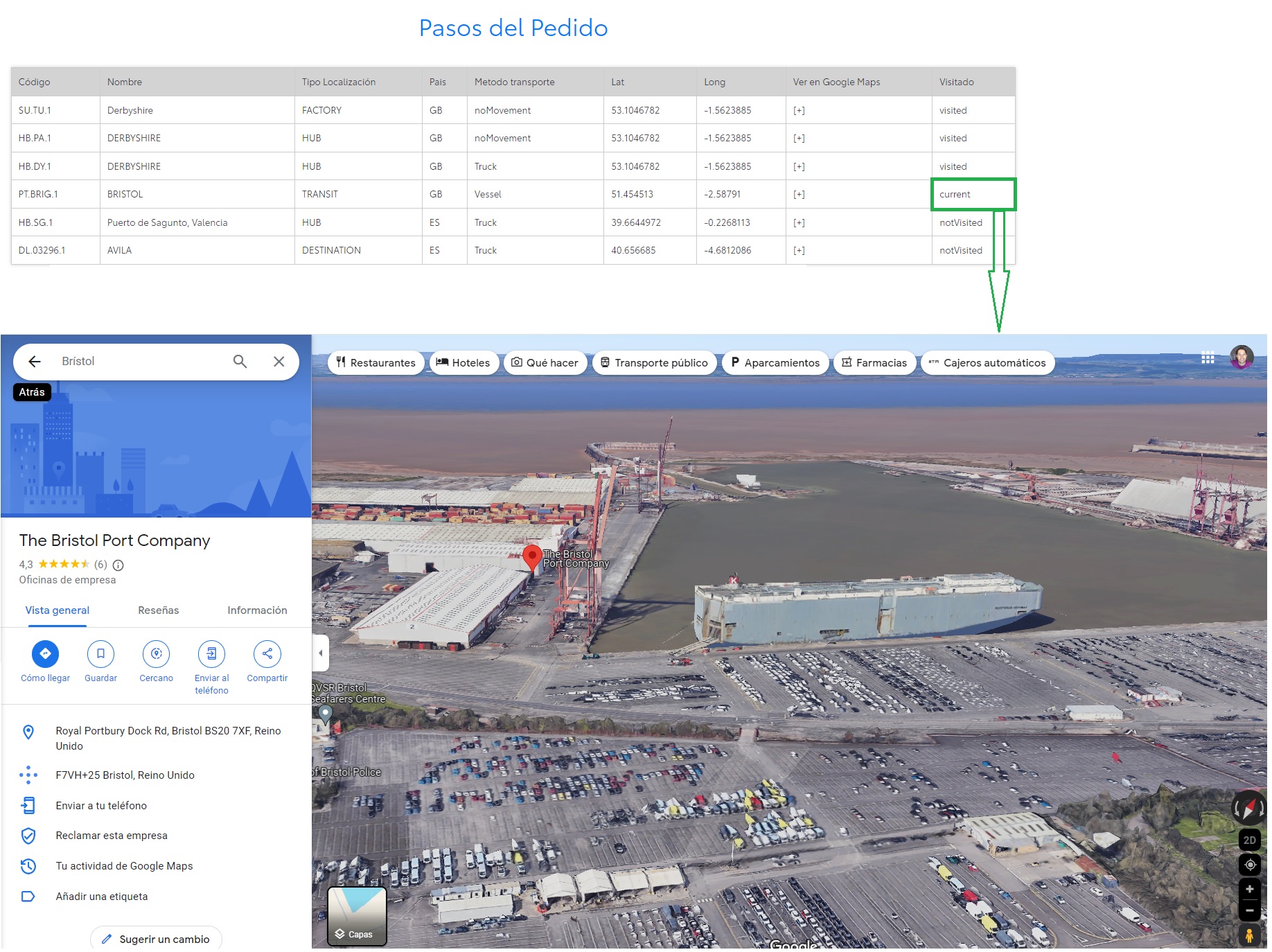Click the 'Vessel' transport cell

(x=535, y=195)
